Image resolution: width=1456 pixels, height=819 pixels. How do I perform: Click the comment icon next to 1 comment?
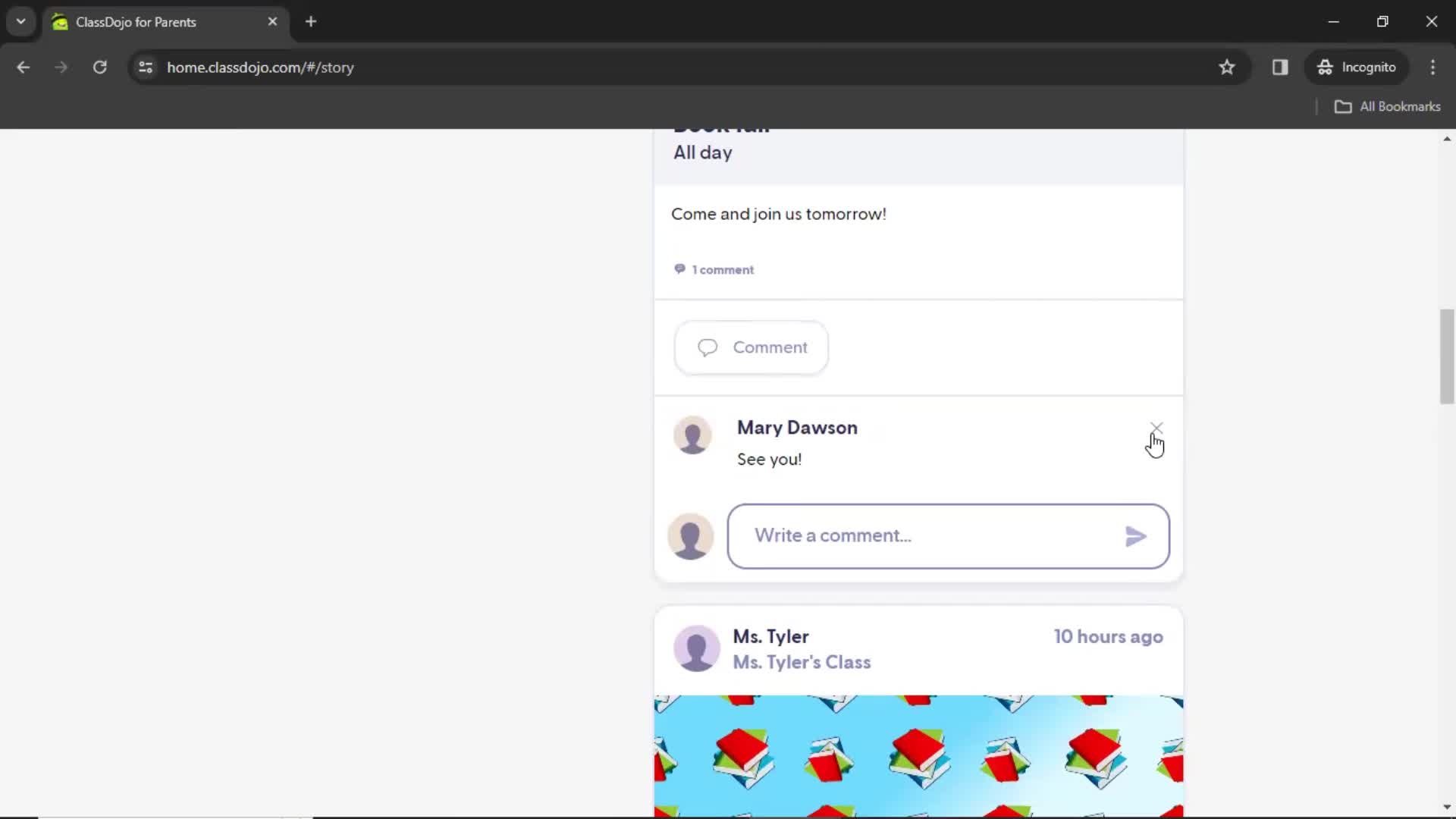(x=679, y=269)
